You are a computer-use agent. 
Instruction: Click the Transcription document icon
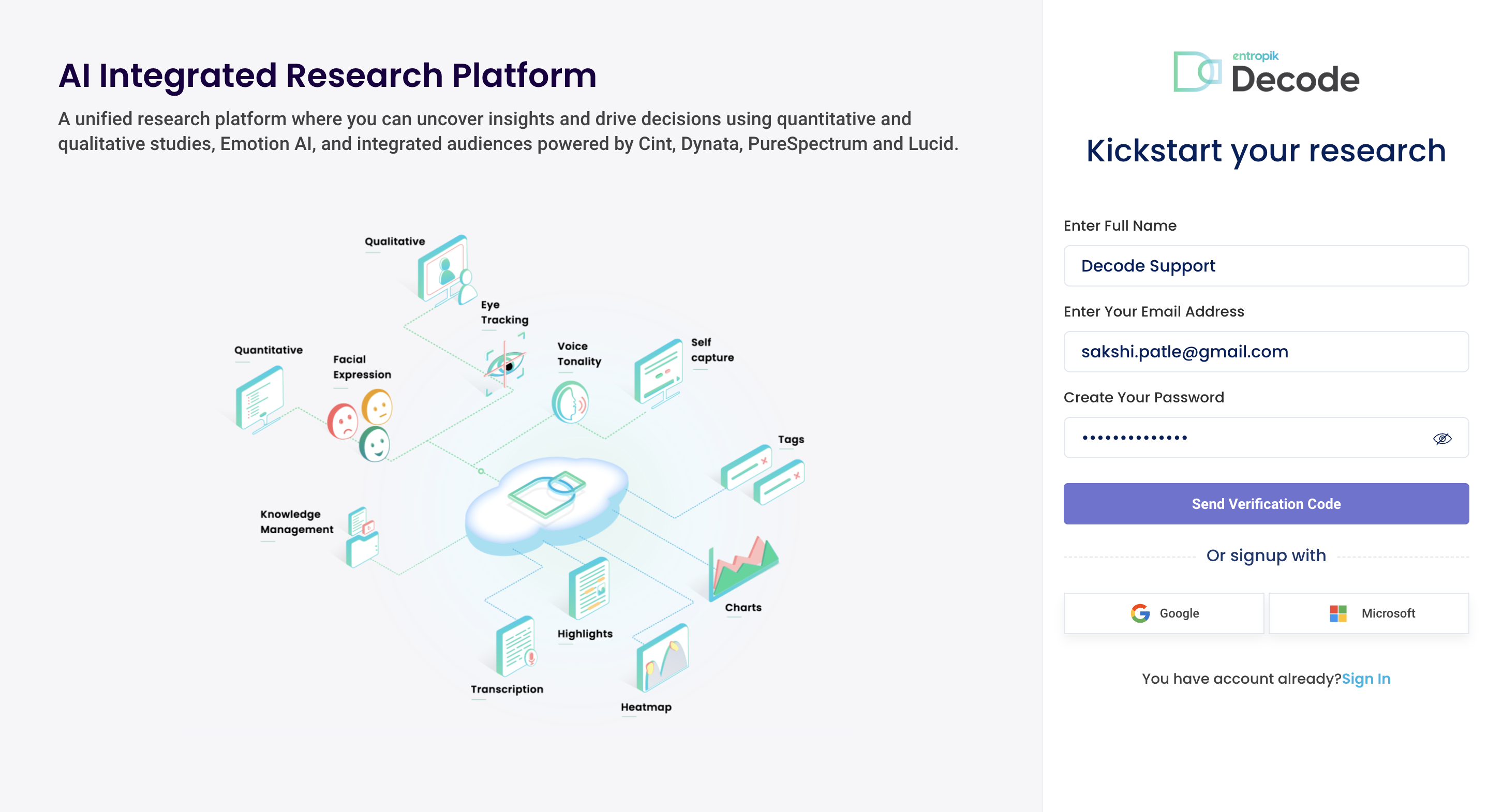point(516,646)
